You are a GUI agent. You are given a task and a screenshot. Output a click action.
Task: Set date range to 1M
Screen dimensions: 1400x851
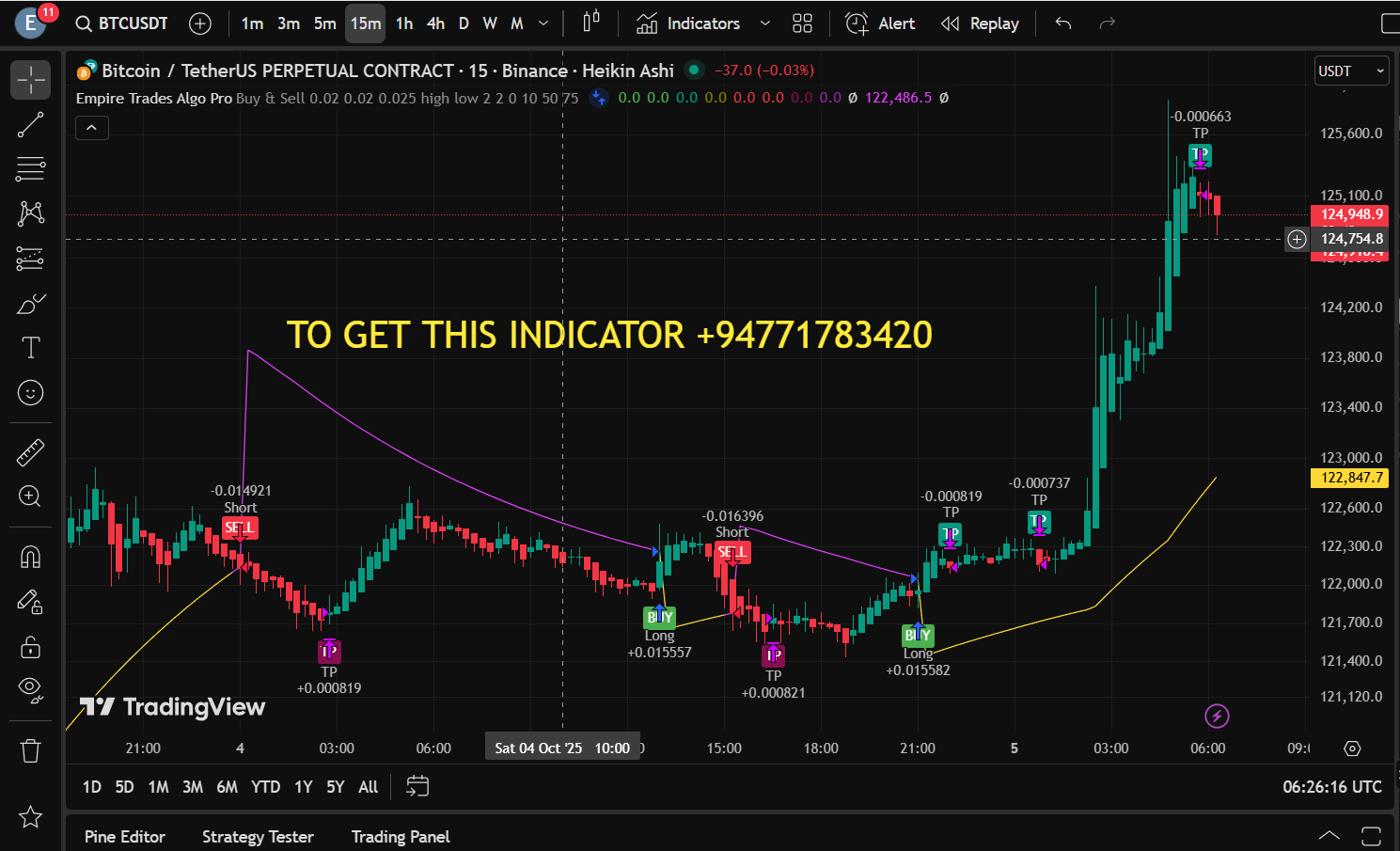[x=159, y=787]
